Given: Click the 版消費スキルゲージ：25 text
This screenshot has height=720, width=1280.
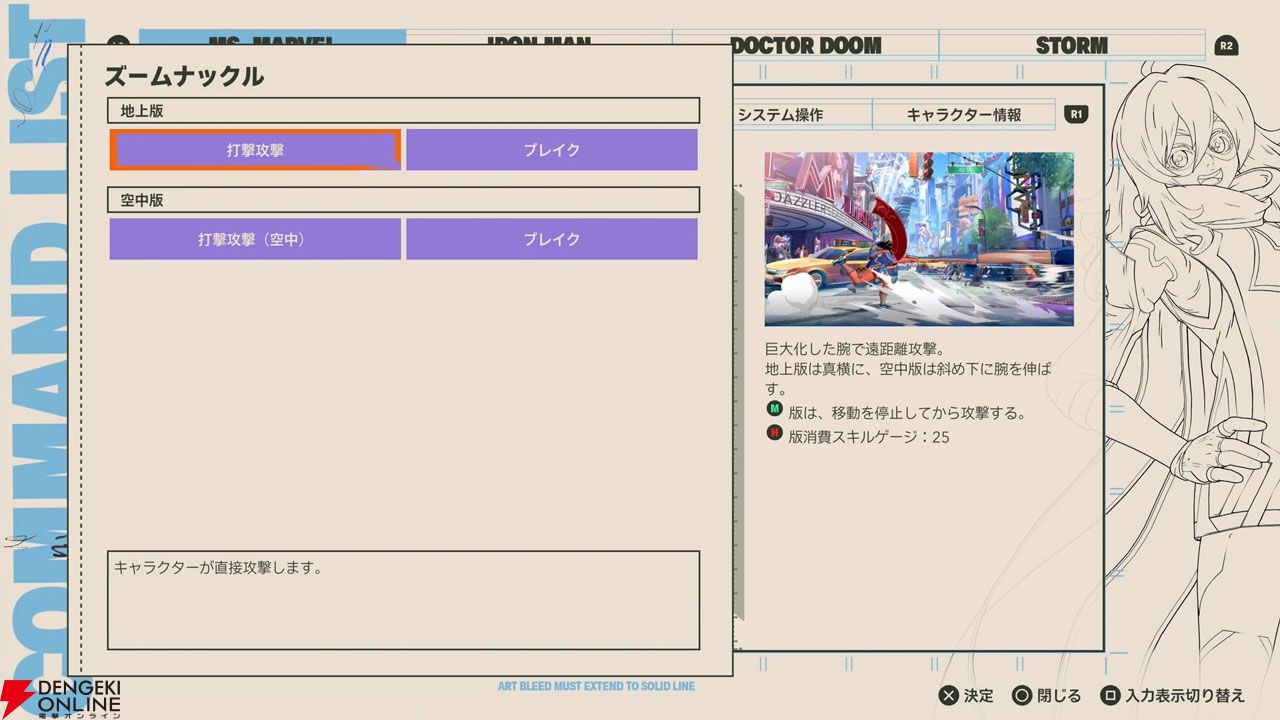Looking at the screenshot, I should pos(869,436).
